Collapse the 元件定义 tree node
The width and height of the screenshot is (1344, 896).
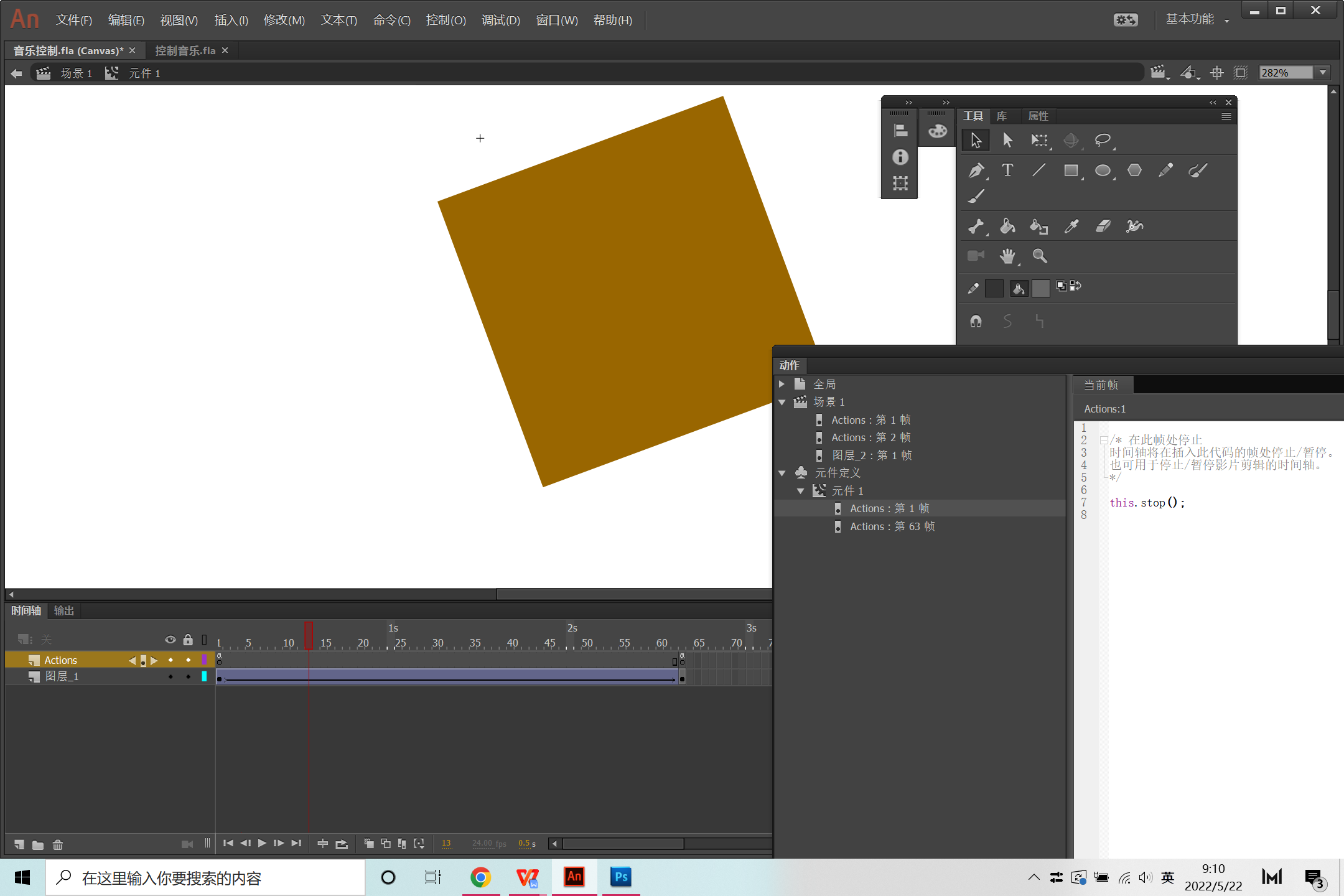pyautogui.click(x=782, y=473)
